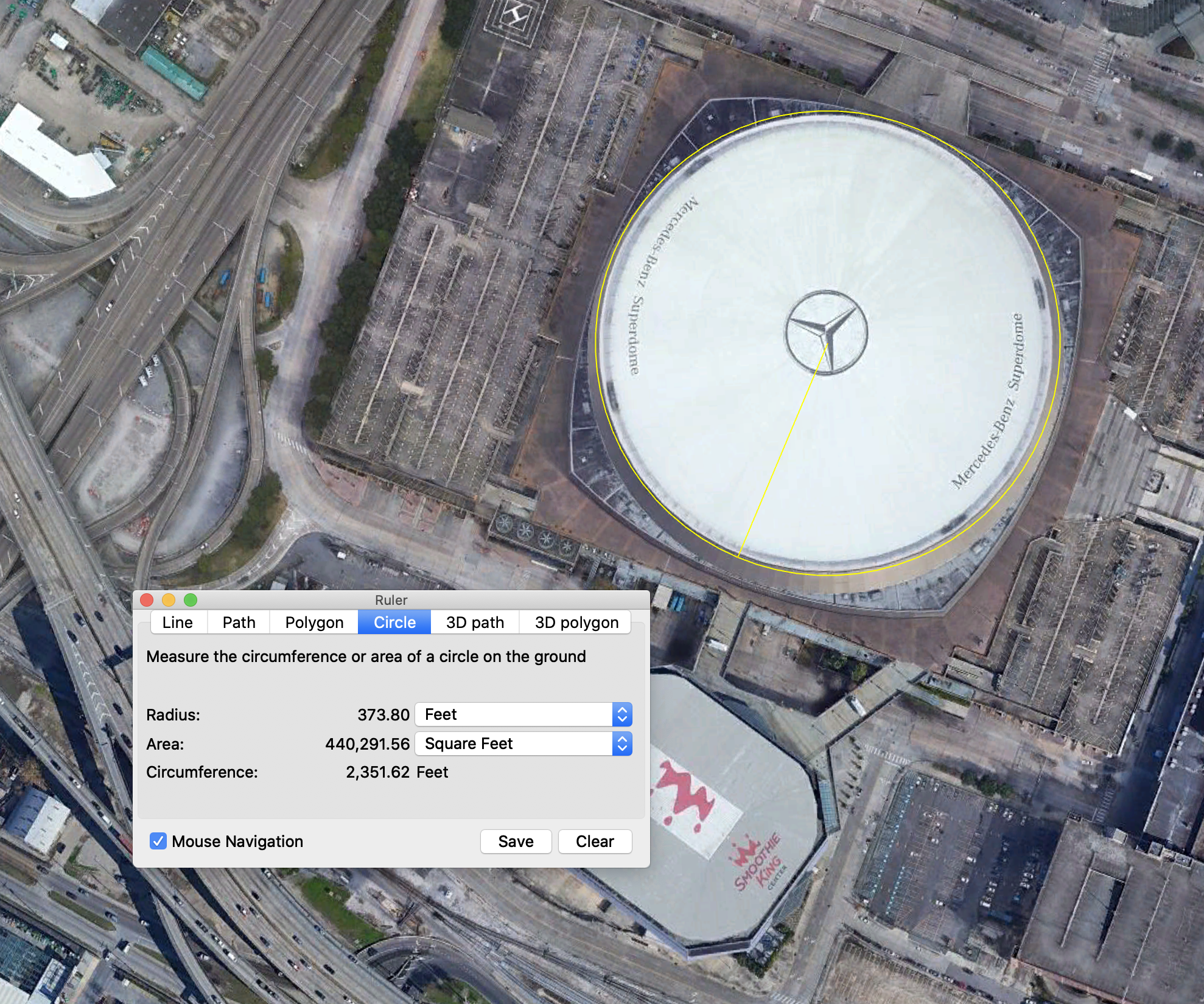Image resolution: width=1204 pixels, height=1004 pixels.
Task: Open the 3D polygon tab
Action: click(576, 622)
